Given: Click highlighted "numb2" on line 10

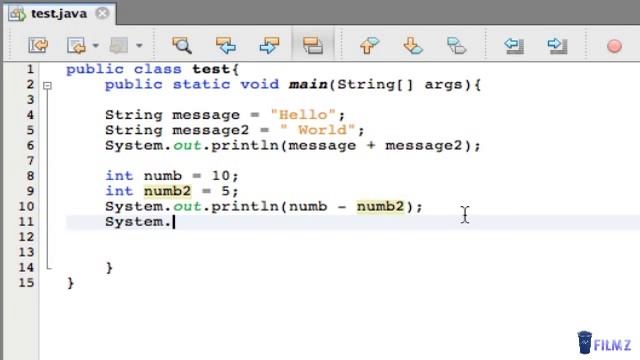Looking at the screenshot, I should pos(380,207).
